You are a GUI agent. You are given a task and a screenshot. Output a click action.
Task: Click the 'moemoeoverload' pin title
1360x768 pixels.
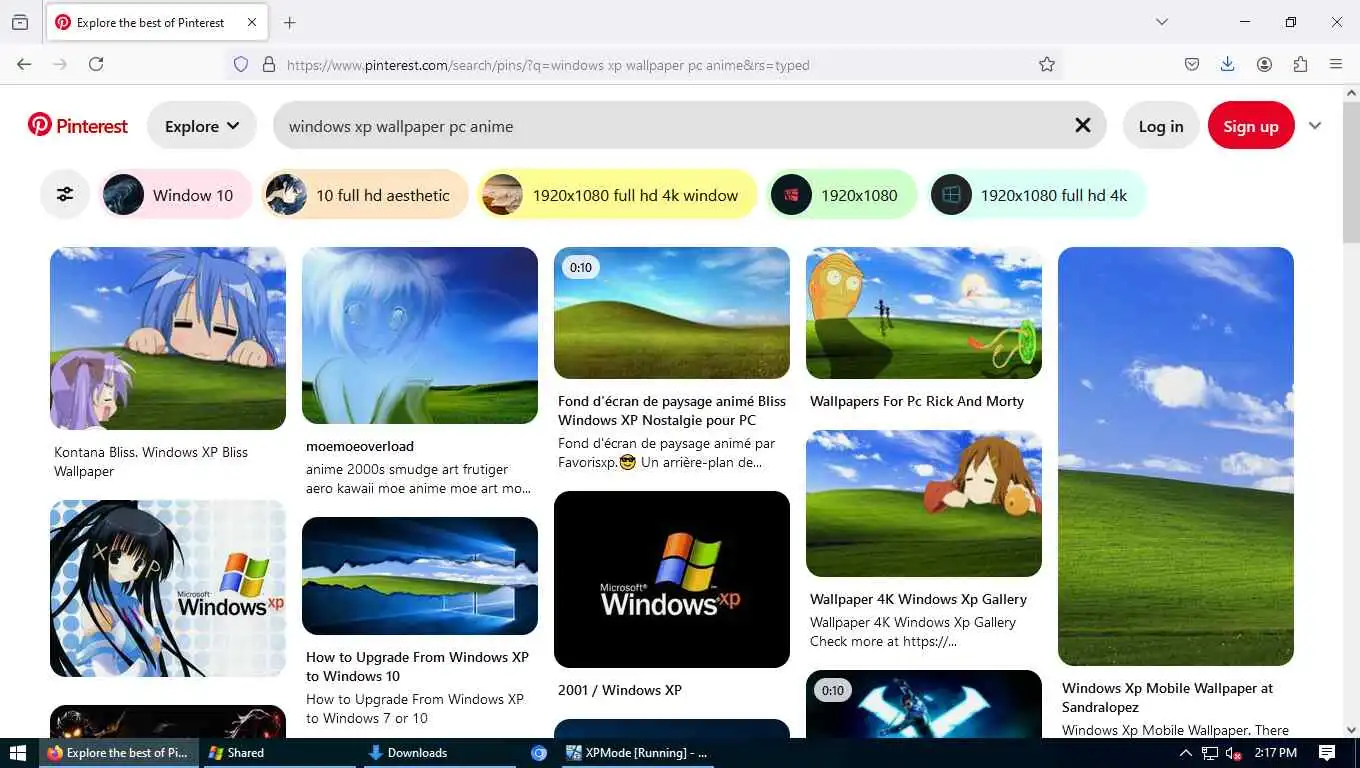[x=360, y=446]
